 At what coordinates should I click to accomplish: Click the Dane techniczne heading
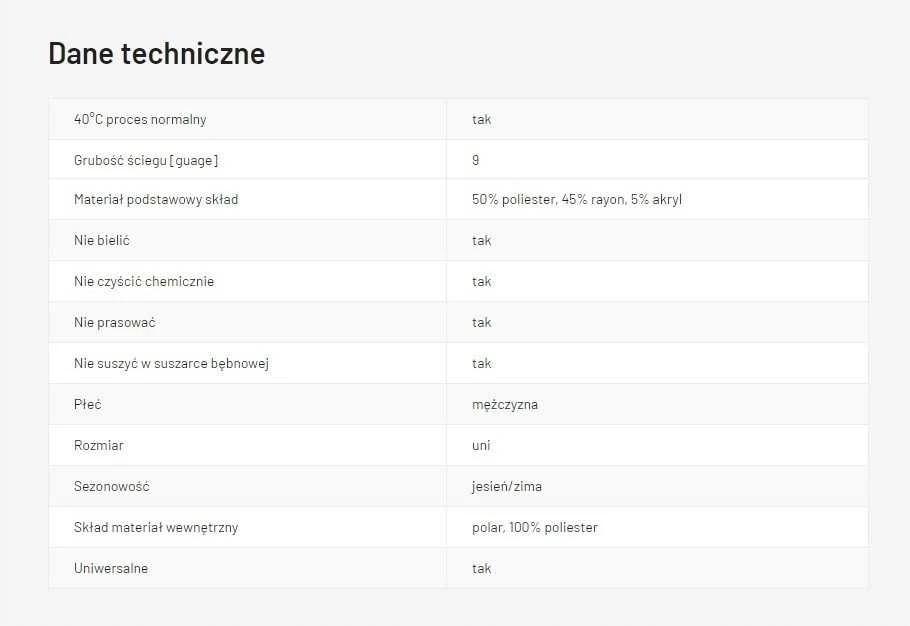click(x=157, y=53)
